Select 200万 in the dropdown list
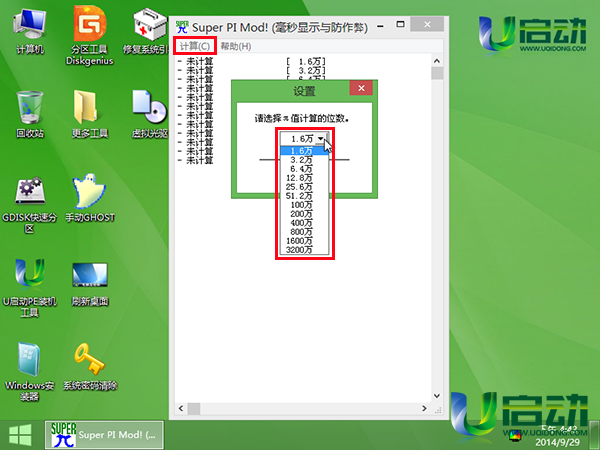Viewport: 600px width, 450px height. [x=304, y=214]
